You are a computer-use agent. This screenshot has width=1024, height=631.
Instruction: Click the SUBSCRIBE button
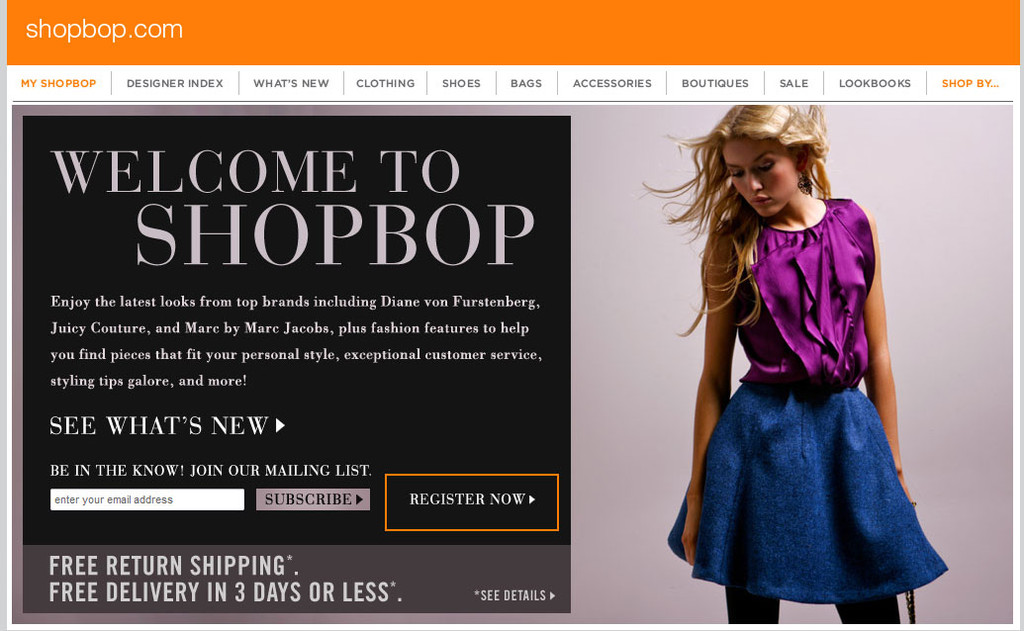point(313,500)
